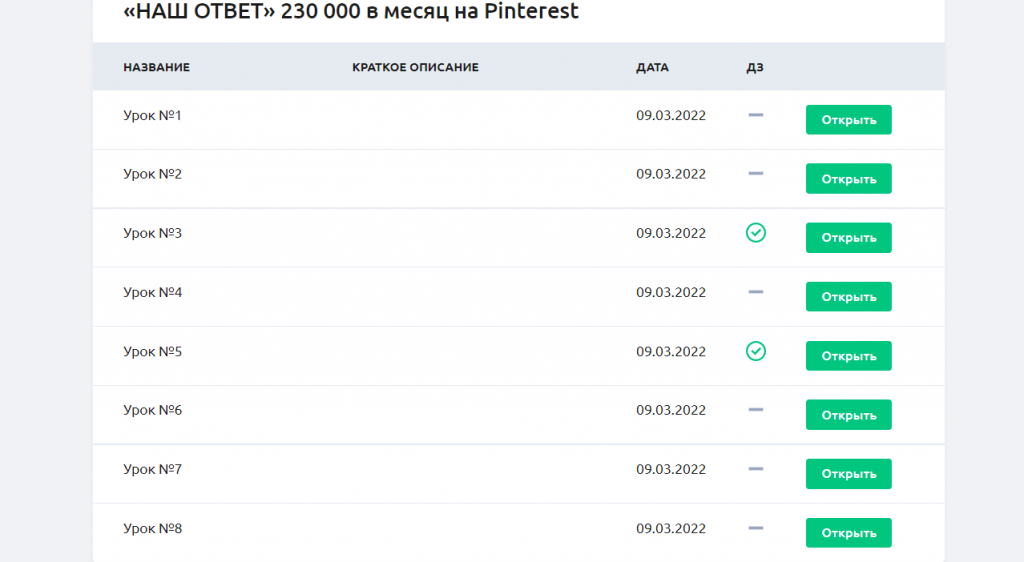Click the dash homework icon for Урок №8
The image size is (1024, 562).
756,528
